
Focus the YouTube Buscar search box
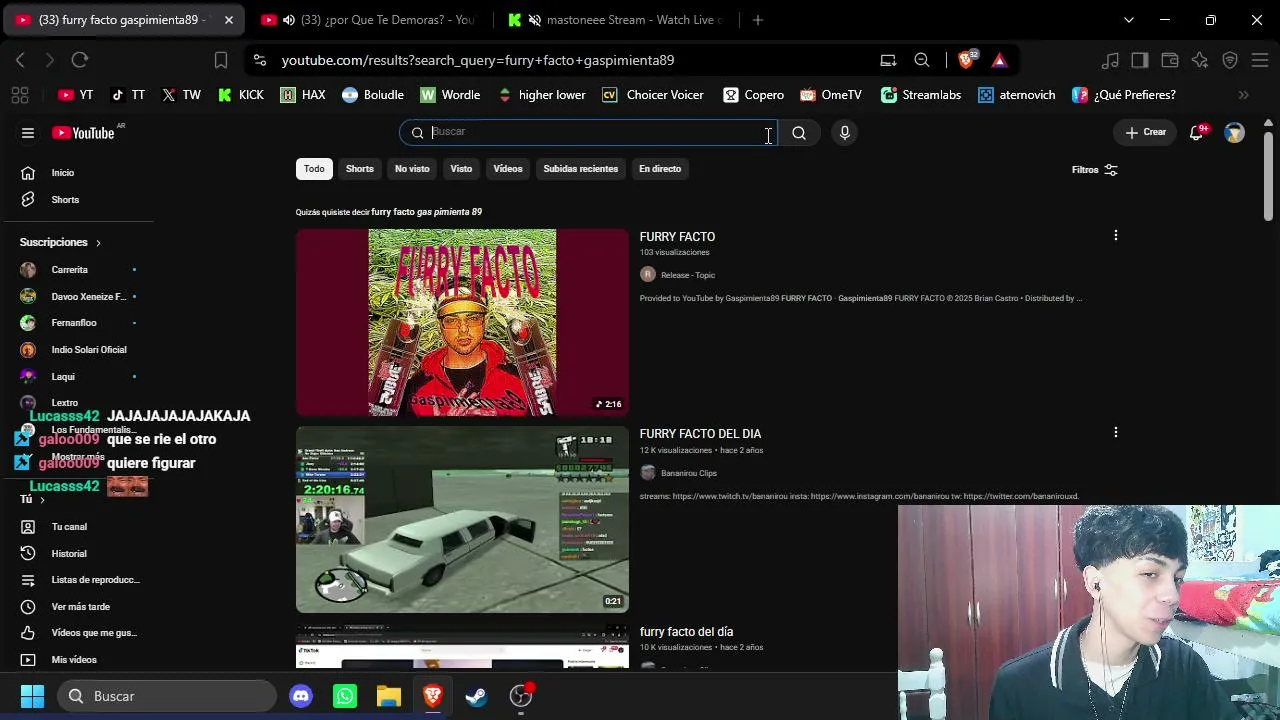(x=588, y=133)
